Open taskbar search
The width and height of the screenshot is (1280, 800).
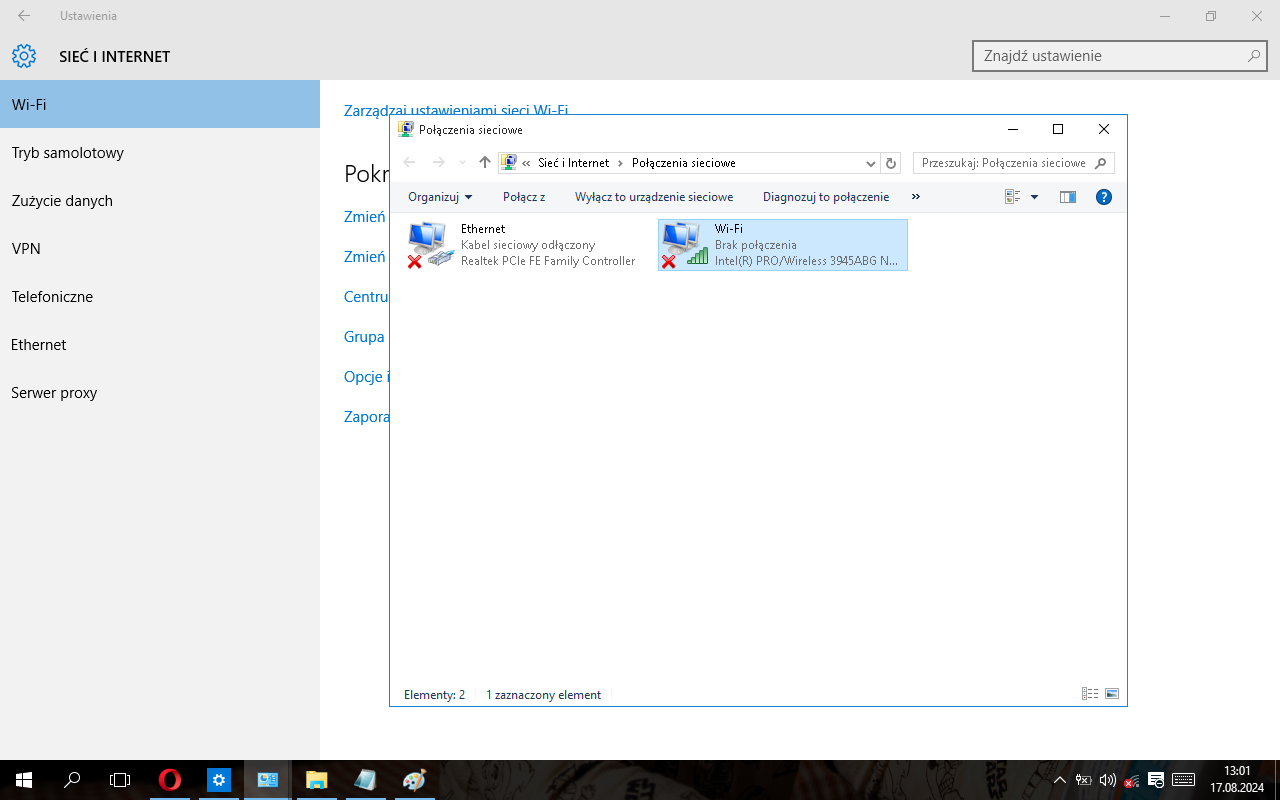click(72, 780)
